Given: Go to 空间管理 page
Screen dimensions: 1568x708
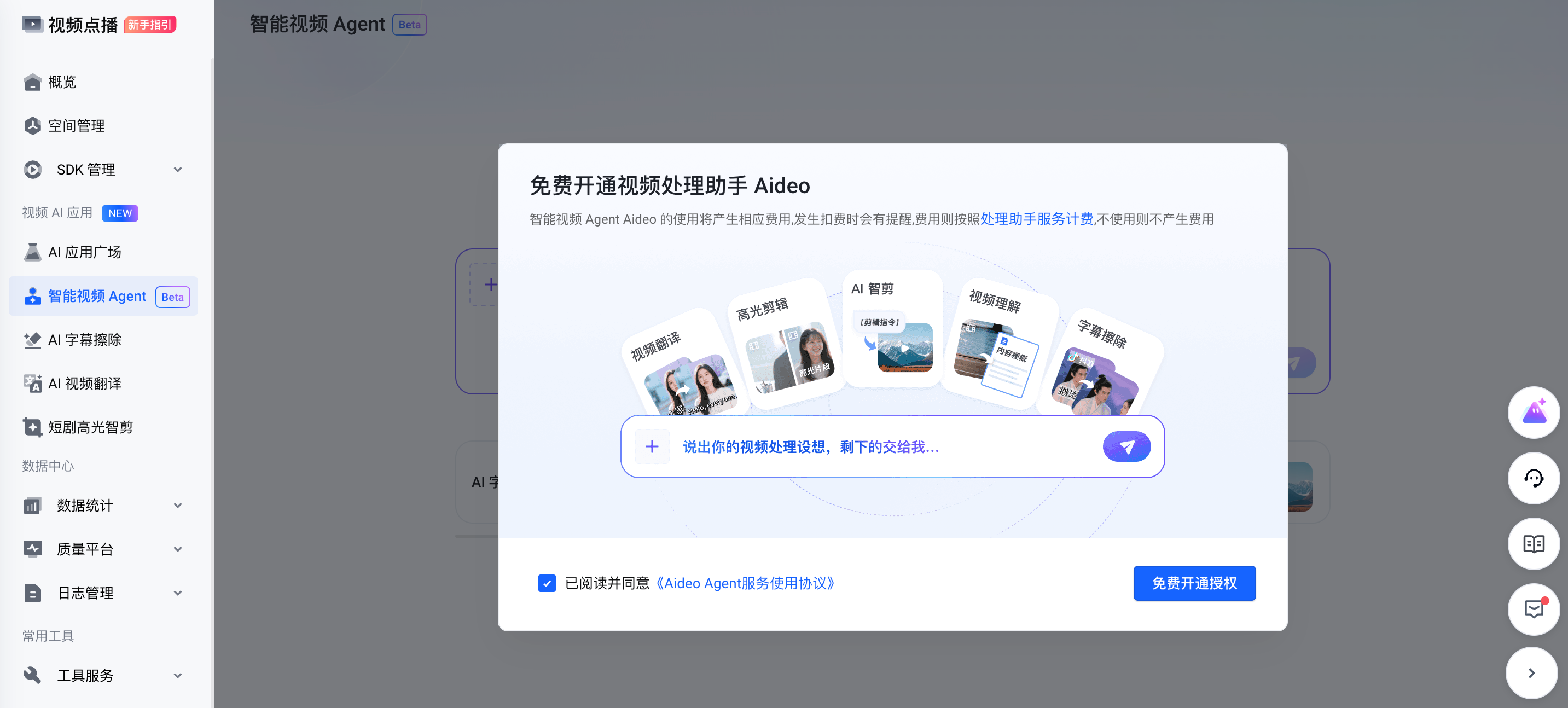Looking at the screenshot, I should pyautogui.click(x=76, y=126).
